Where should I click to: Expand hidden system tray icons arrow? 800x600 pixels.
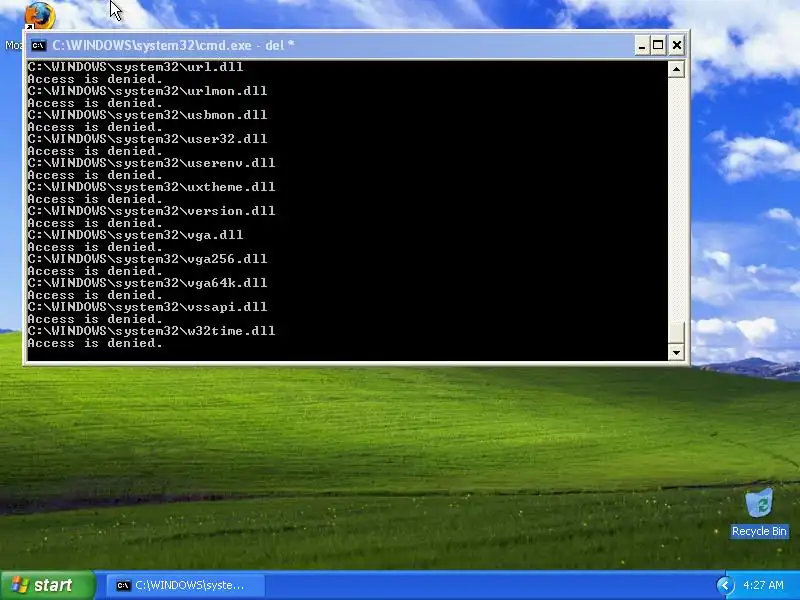pyautogui.click(x=725, y=585)
